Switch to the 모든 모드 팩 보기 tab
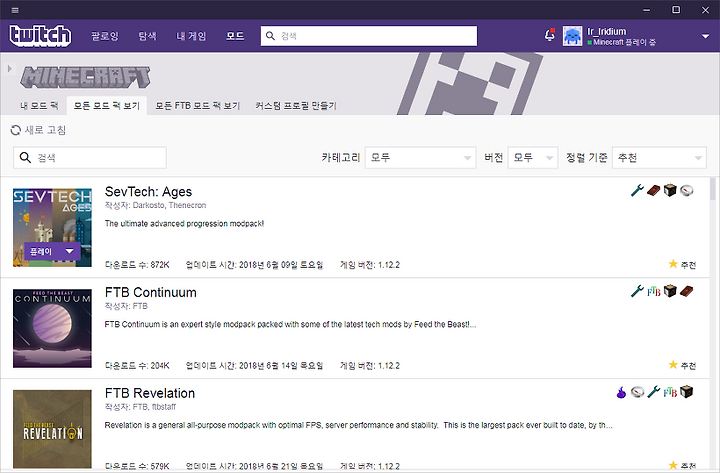Screen dimensions: 720x473 pyautogui.click(x=107, y=106)
